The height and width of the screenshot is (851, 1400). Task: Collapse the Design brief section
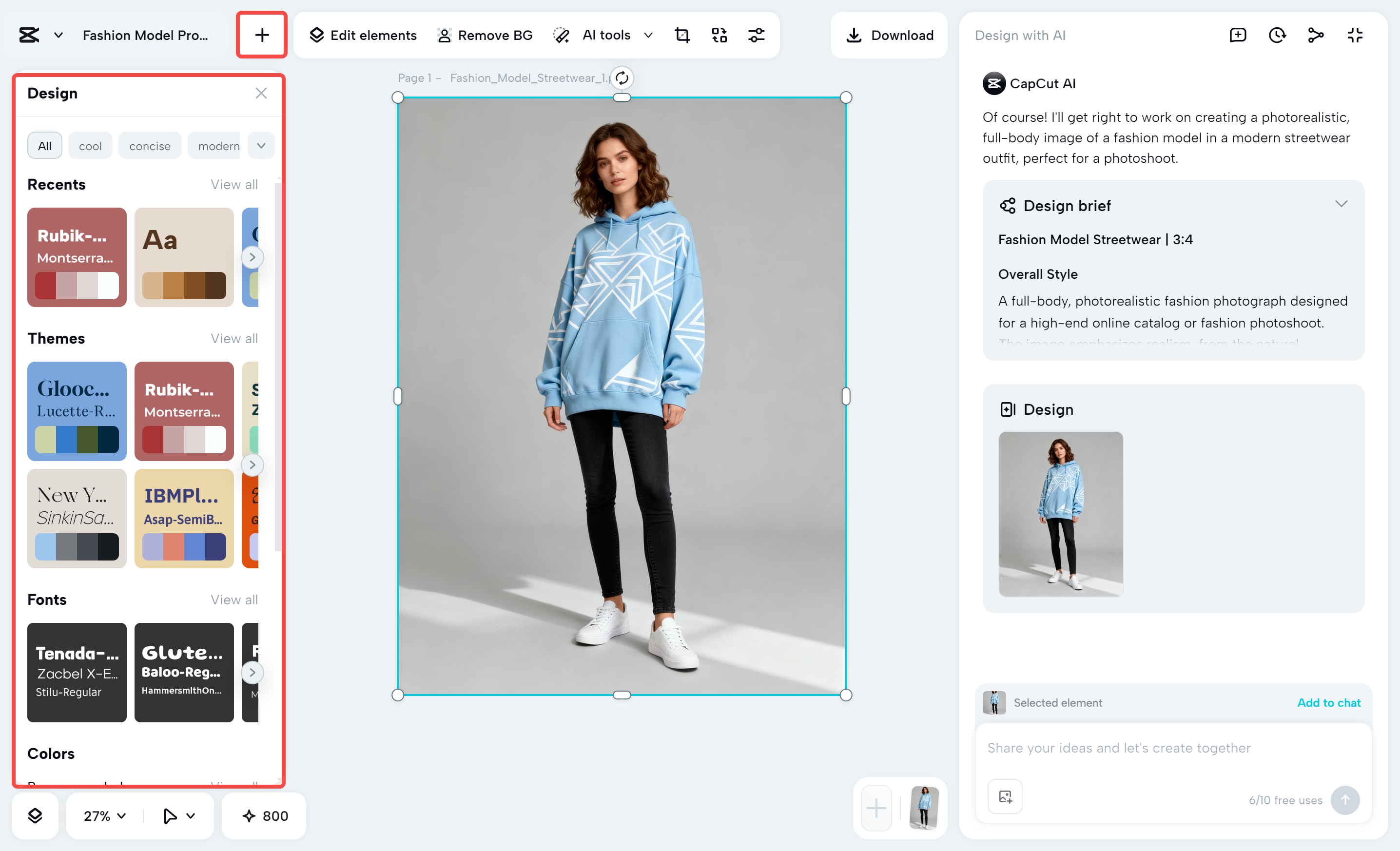click(1342, 203)
